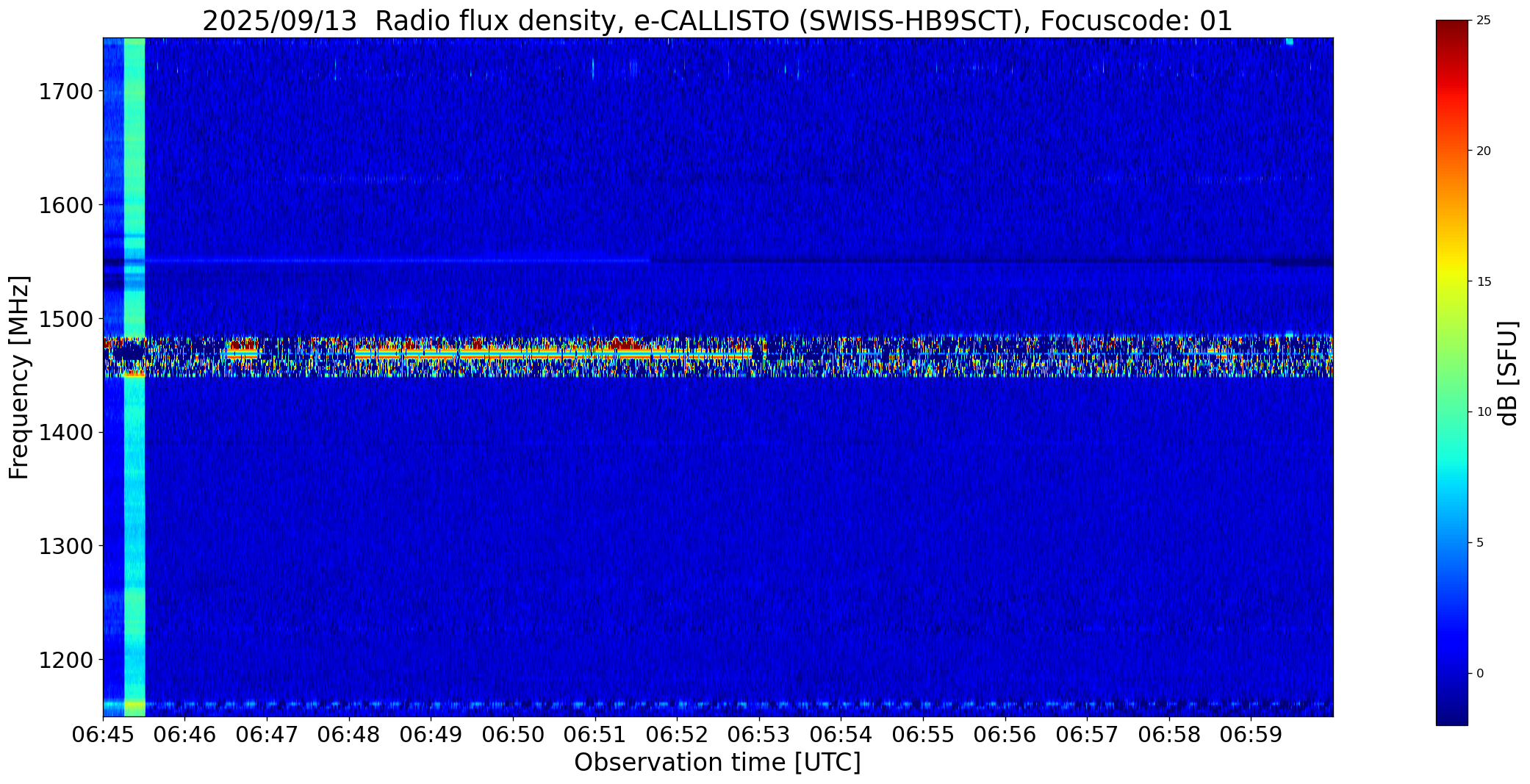Image resolution: width=1530 pixels, height=784 pixels.
Task: Click the 06:45 time tick label
Action: [x=103, y=734]
